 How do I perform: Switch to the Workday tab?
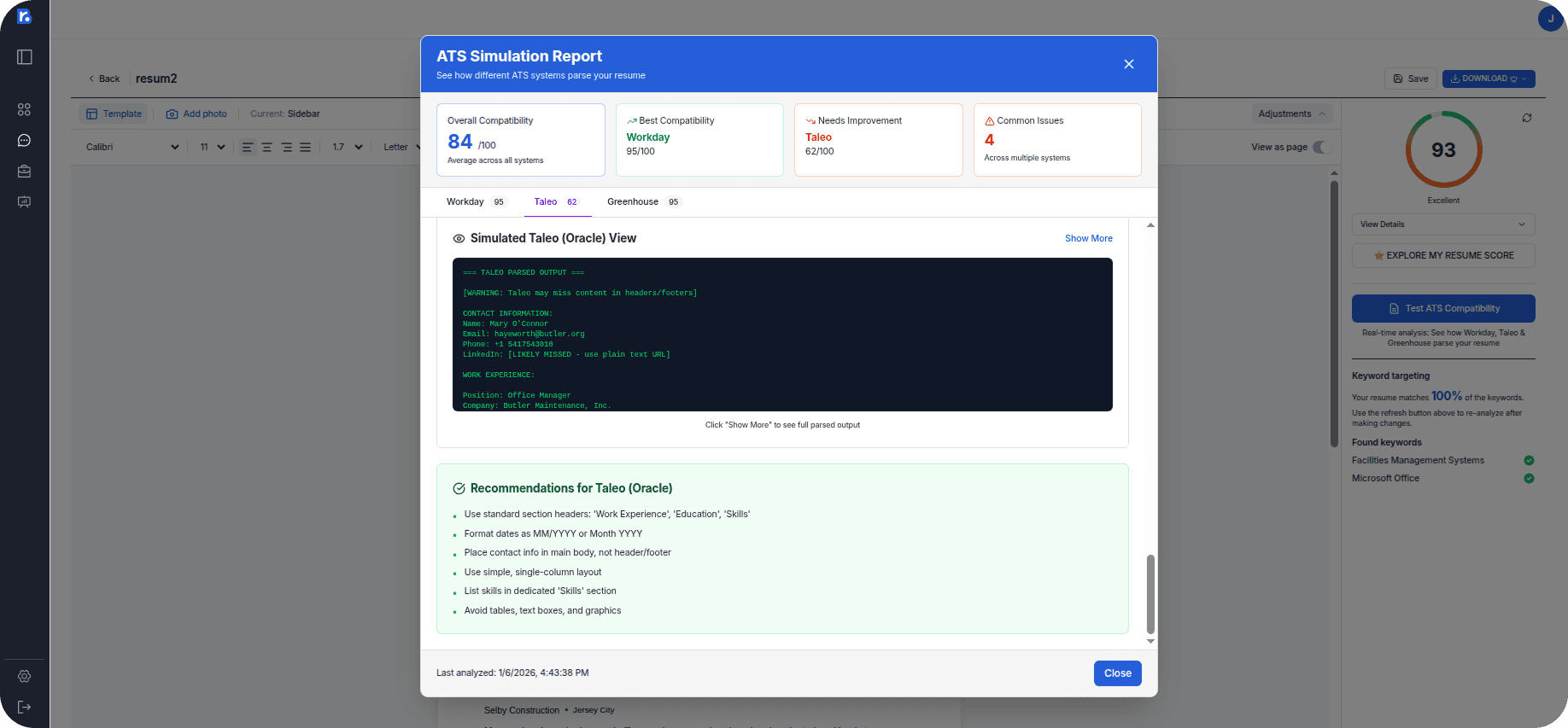(475, 202)
